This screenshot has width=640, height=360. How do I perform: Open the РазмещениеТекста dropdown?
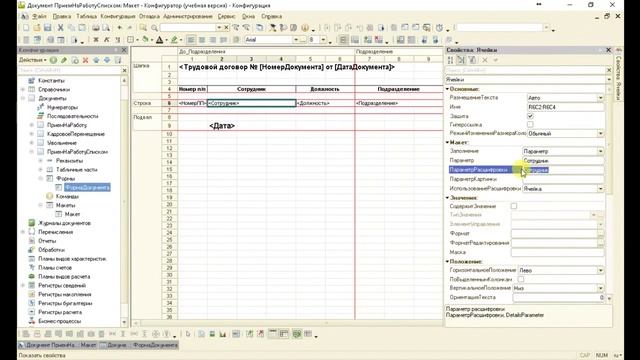coord(600,98)
